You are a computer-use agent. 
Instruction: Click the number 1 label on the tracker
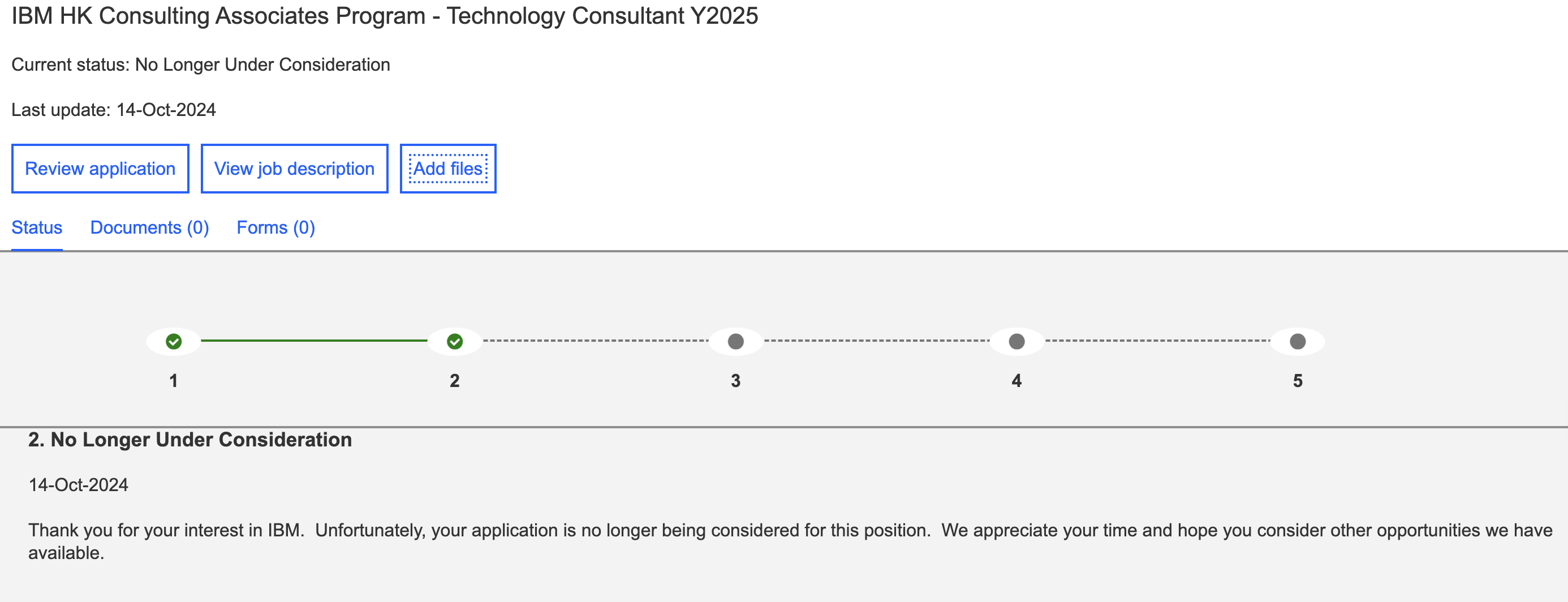174,381
